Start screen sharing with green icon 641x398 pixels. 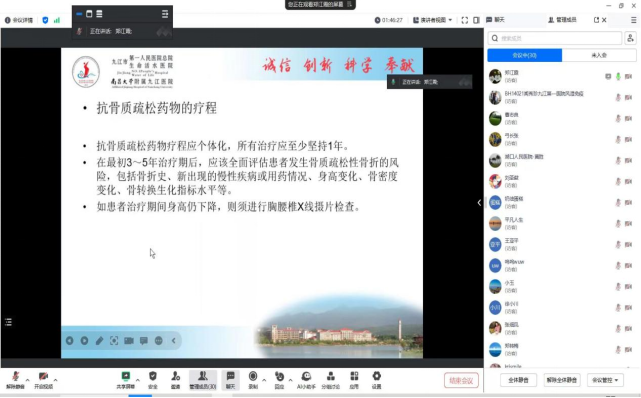tap(126, 380)
